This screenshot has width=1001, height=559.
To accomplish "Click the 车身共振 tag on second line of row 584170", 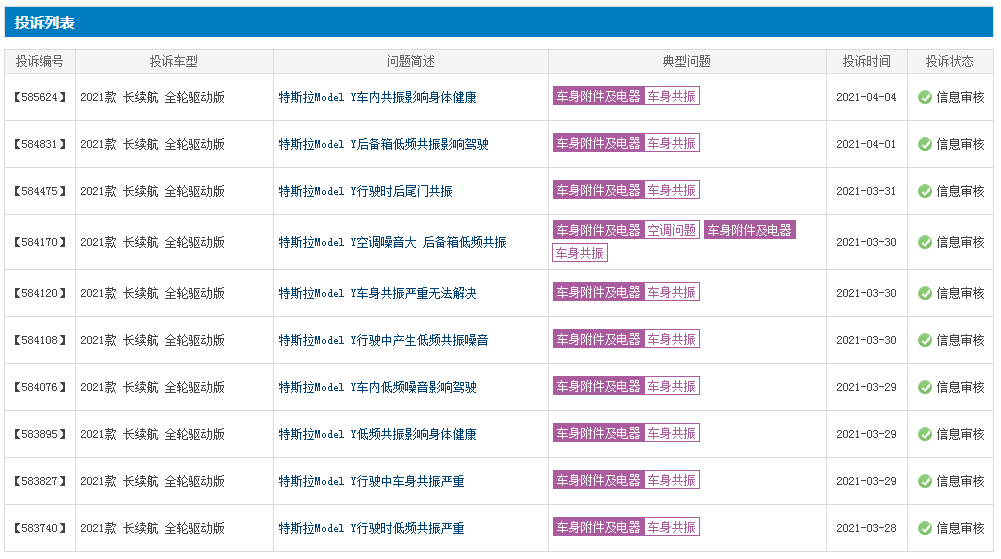I will 580,253.
